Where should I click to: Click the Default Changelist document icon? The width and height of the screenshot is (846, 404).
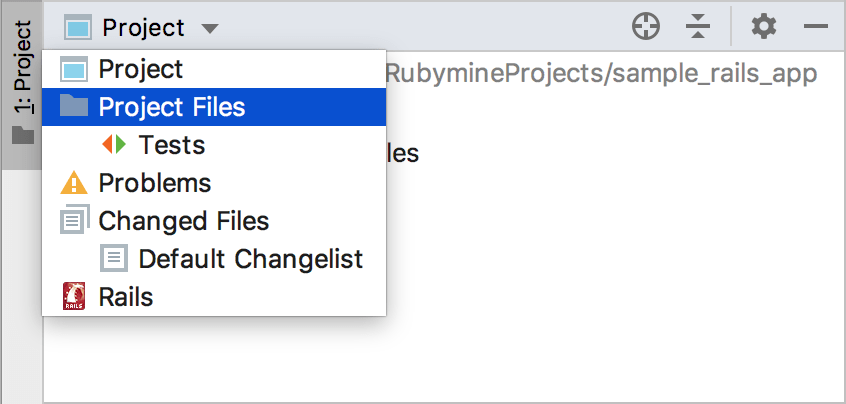(x=114, y=258)
